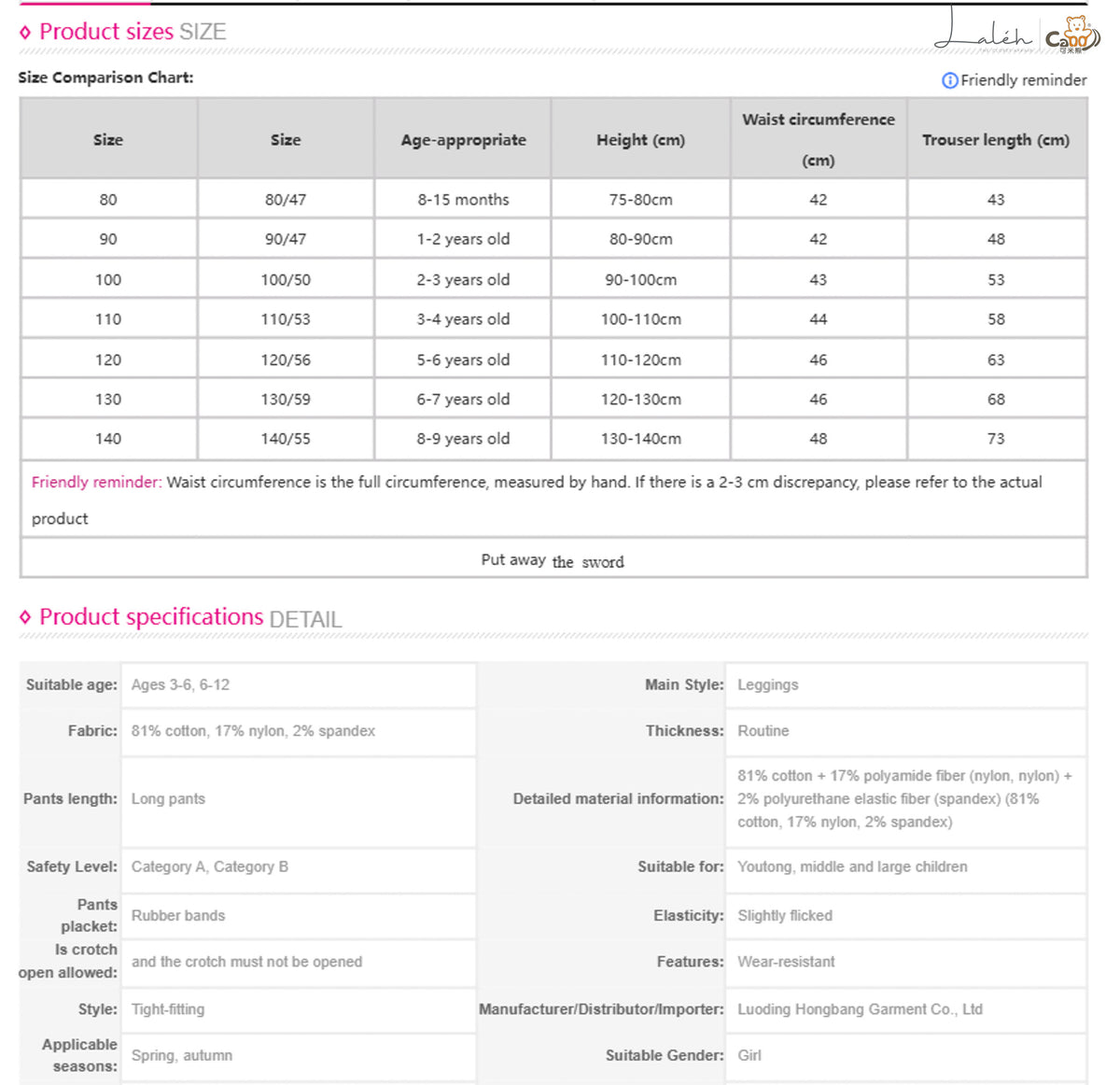Click the Cabo bear brand logo

pyautogui.click(x=1073, y=35)
